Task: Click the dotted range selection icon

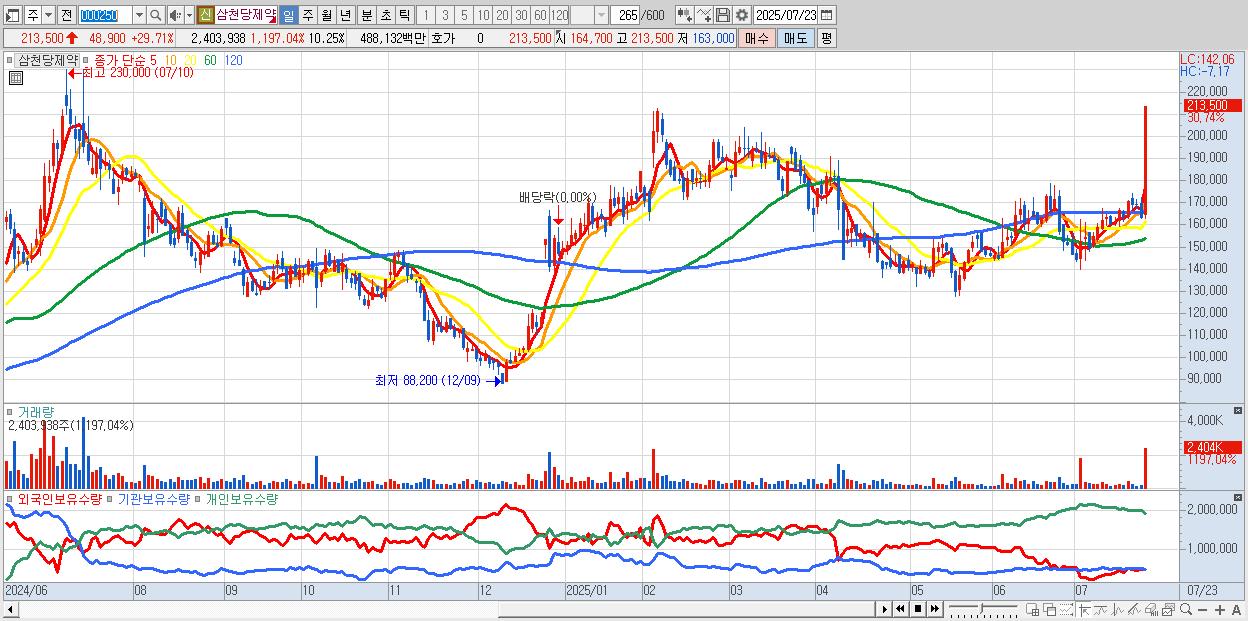Action: [1066, 610]
